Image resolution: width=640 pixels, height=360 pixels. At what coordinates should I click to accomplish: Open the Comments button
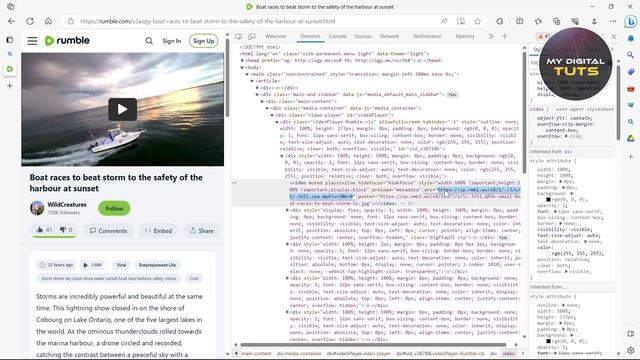(x=108, y=231)
